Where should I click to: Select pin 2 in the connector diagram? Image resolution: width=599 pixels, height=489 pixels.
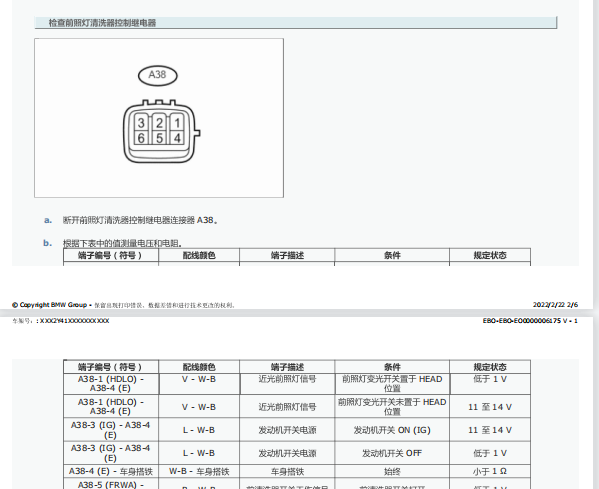pyautogui.click(x=159, y=123)
